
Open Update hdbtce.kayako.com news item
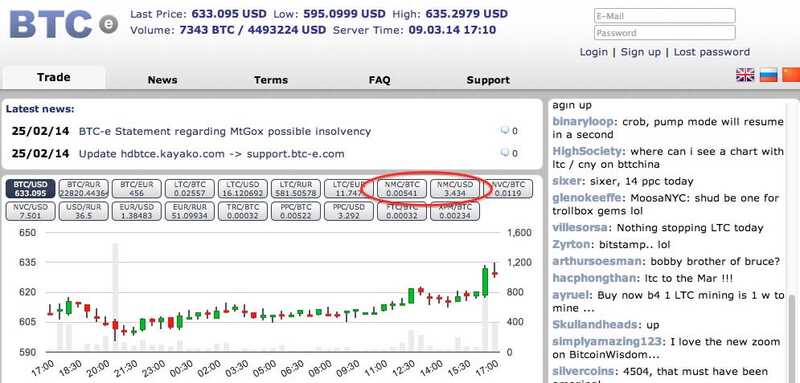pos(211,154)
